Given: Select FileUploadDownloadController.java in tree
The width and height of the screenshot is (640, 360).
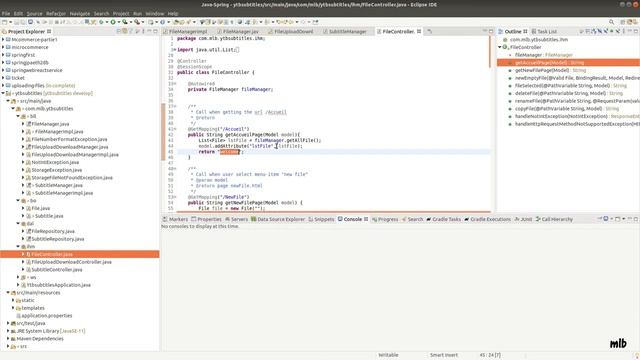Looking at the screenshot, I should tap(71, 262).
